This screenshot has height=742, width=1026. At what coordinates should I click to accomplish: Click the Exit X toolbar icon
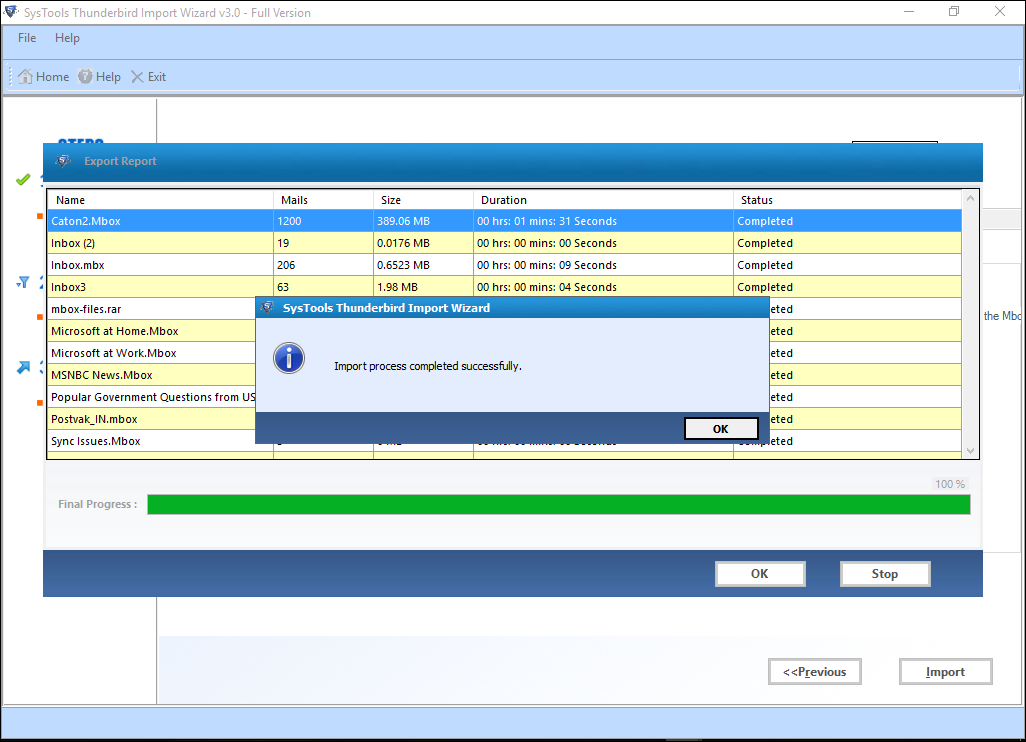[x=137, y=77]
